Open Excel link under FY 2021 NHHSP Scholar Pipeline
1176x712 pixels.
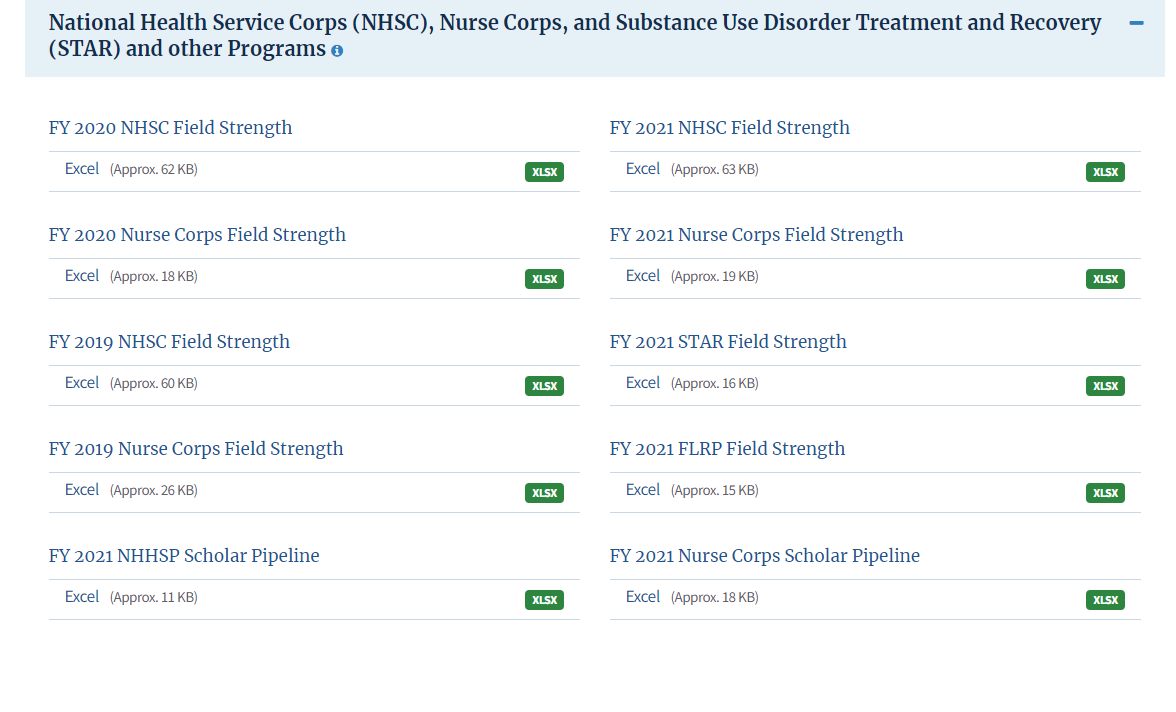pyautogui.click(x=82, y=596)
